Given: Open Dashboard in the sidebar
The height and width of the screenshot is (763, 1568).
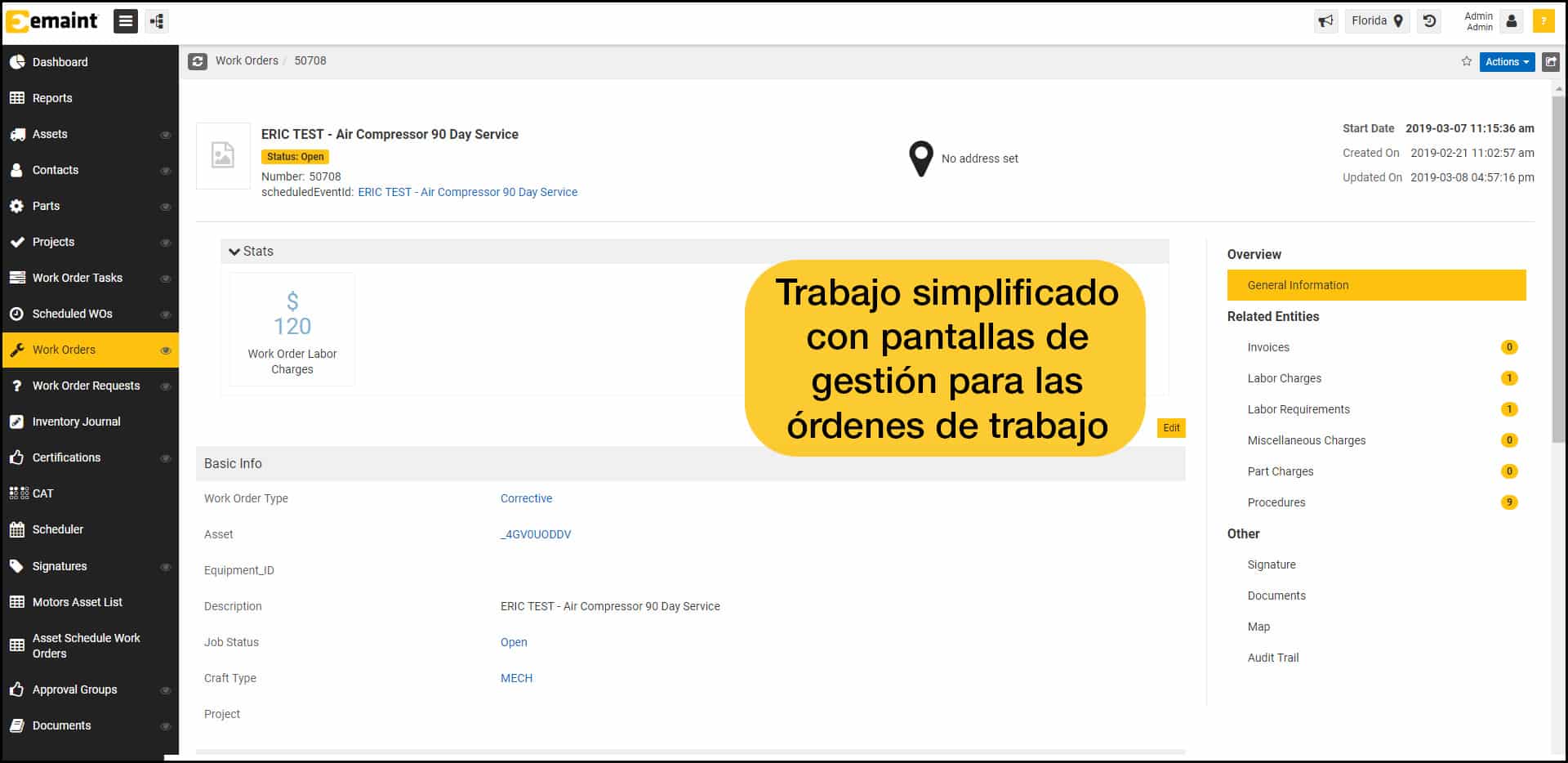Looking at the screenshot, I should tap(60, 62).
